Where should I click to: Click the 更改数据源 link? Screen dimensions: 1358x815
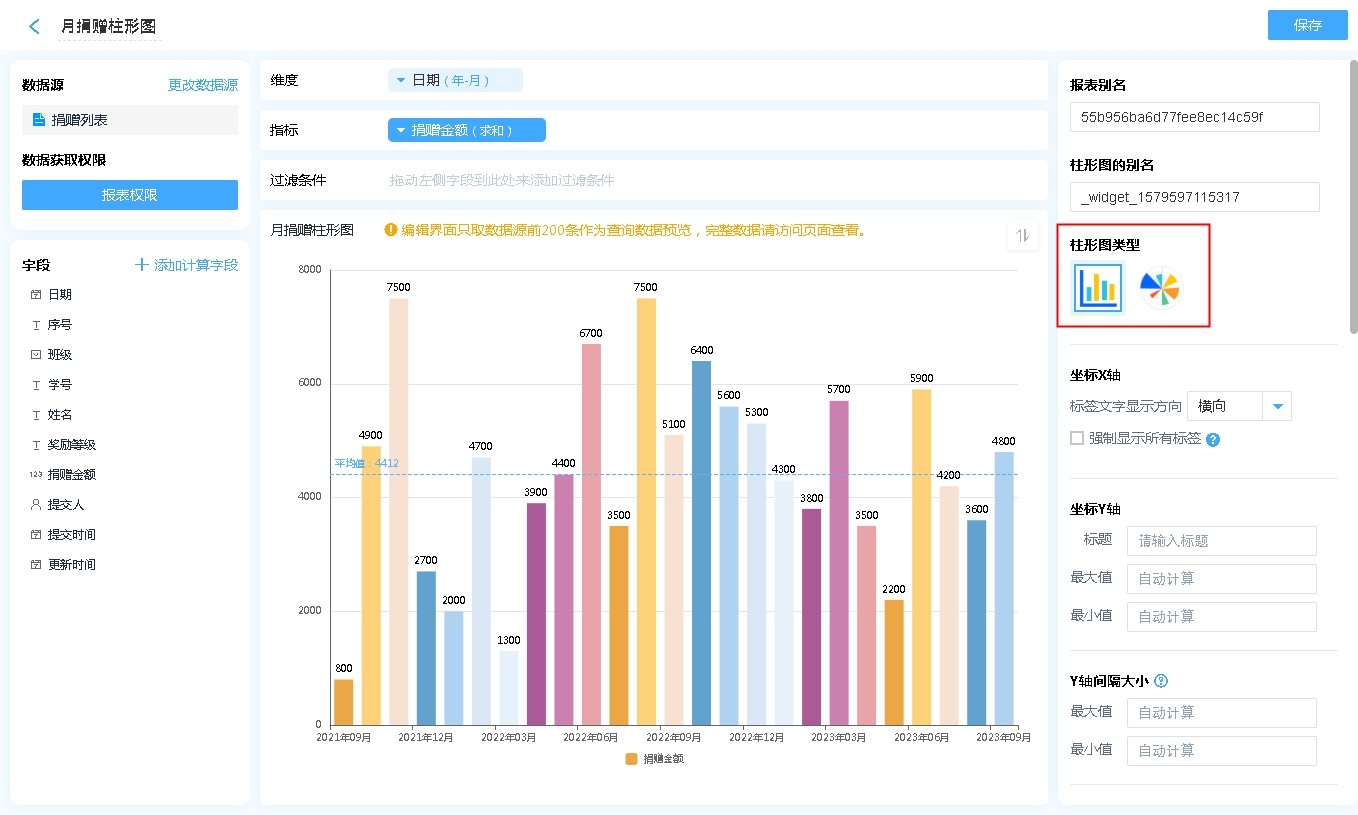[203, 86]
